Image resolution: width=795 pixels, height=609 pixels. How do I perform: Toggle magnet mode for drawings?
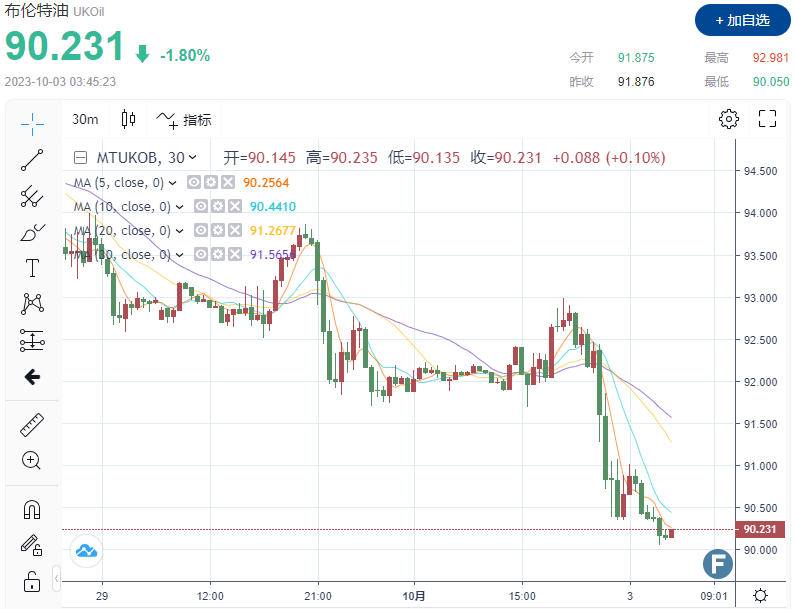(x=32, y=509)
